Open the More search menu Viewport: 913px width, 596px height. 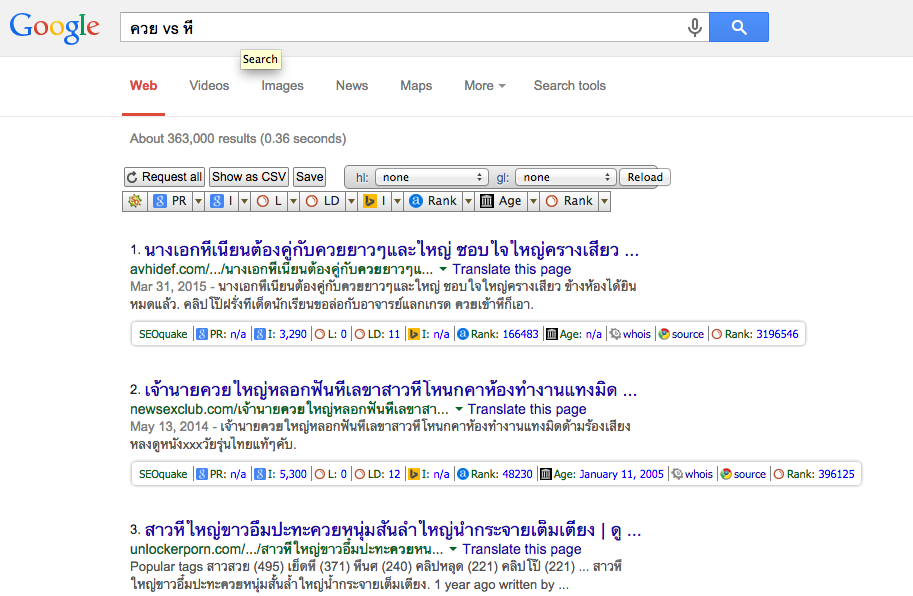(484, 86)
